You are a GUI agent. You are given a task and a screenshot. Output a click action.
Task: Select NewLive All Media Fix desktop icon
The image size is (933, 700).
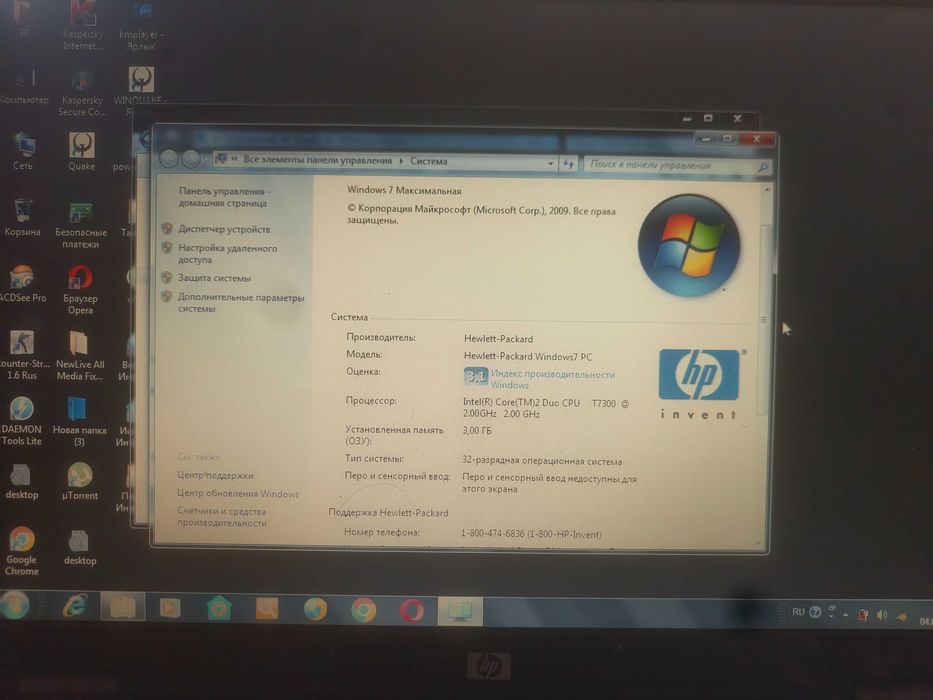click(80, 356)
